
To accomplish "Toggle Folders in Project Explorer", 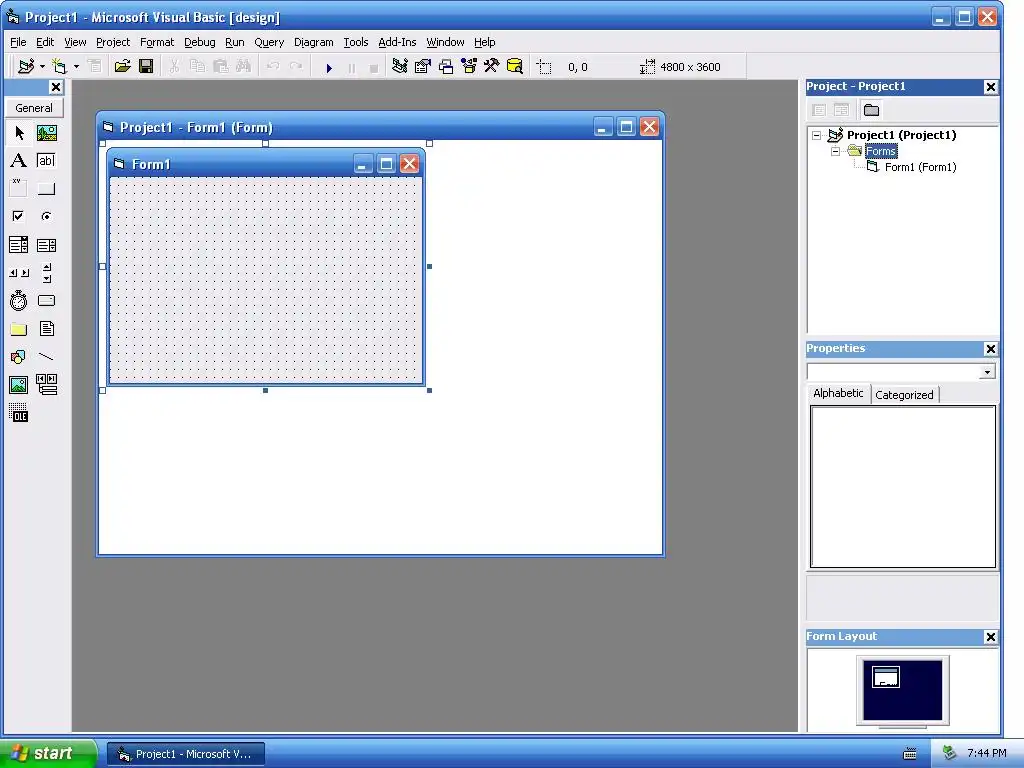I will click(871, 110).
